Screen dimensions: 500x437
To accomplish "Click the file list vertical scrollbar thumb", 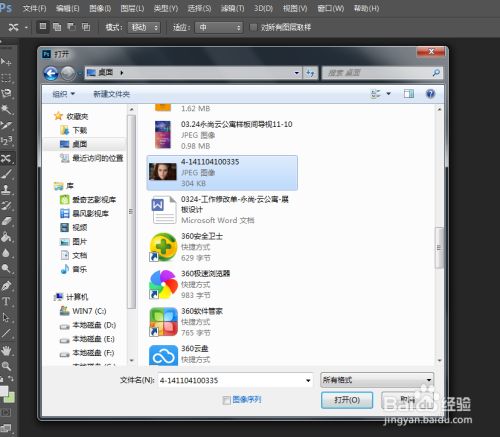I will (x=439, y=248).
